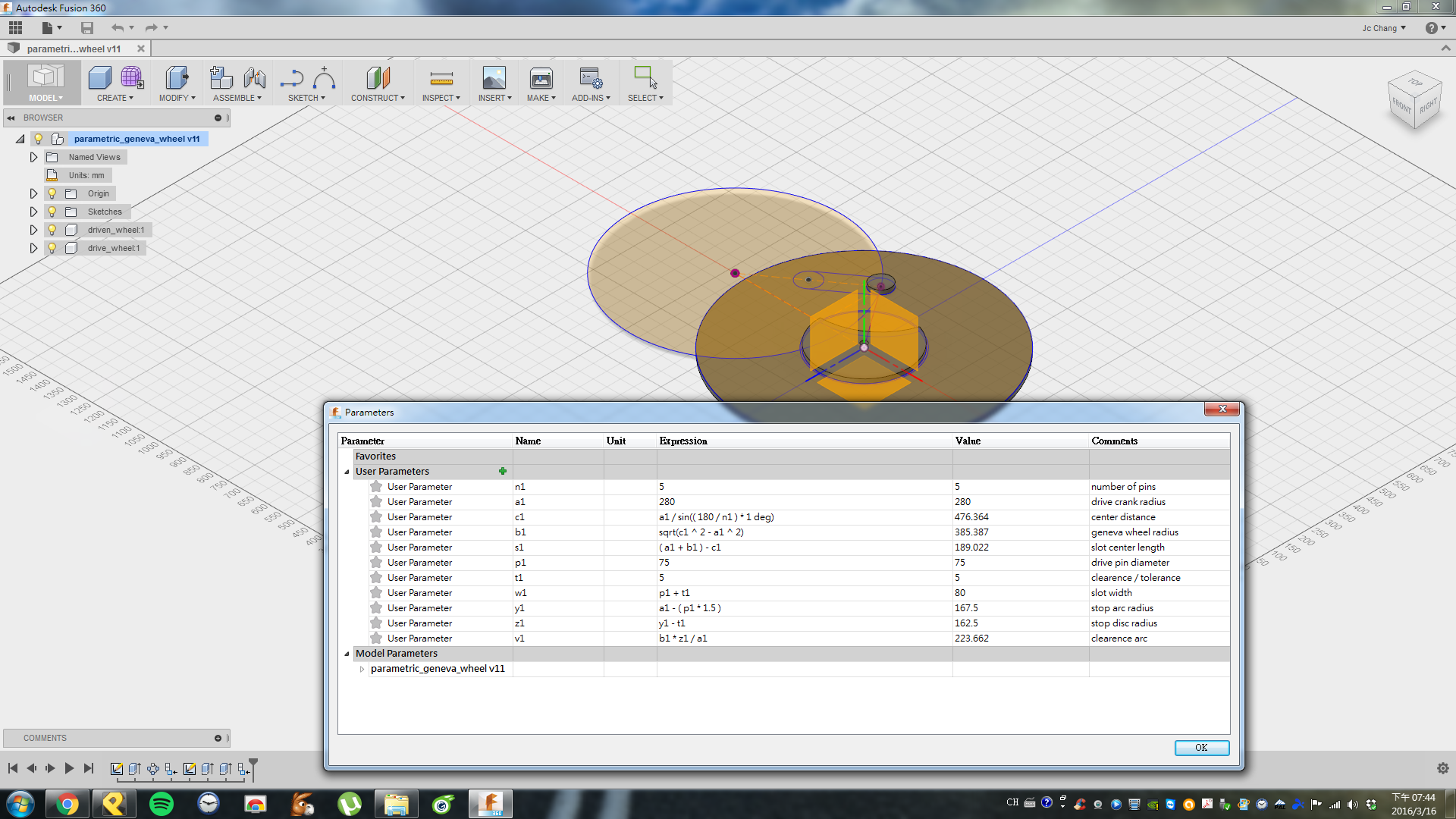Viewport: 1456px width, 819px height.
Task: Select the Create Box tool icon
Action: tap(99, 78)
